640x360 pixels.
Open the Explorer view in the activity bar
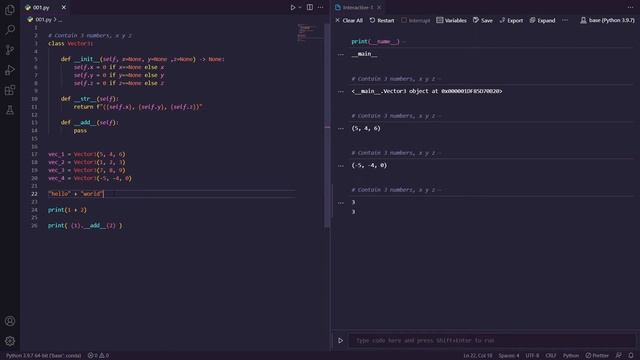tap(10, 9)
